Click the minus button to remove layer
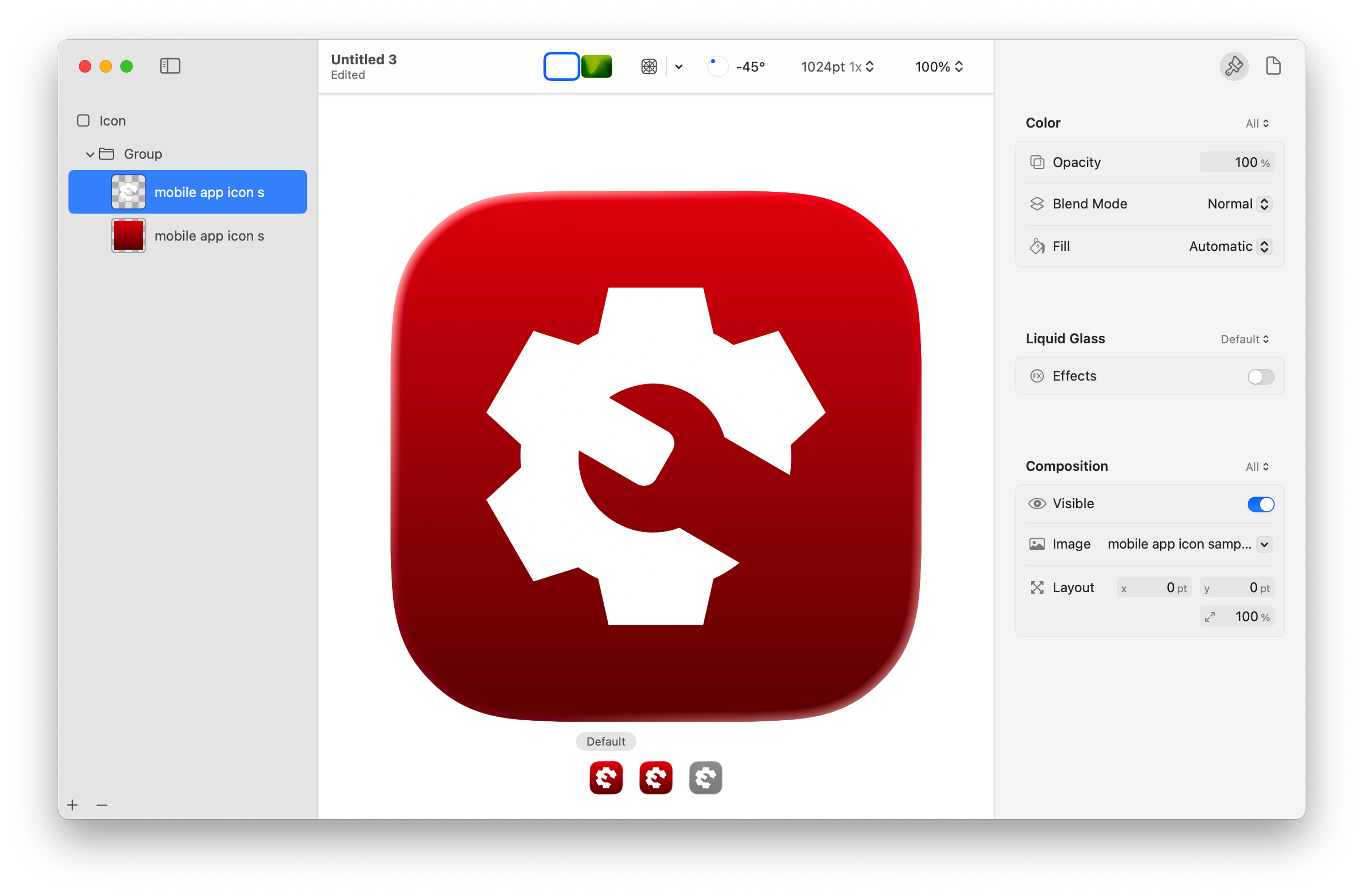The height and width of the screenshot is (896, 1364). [x=102, y=805]
